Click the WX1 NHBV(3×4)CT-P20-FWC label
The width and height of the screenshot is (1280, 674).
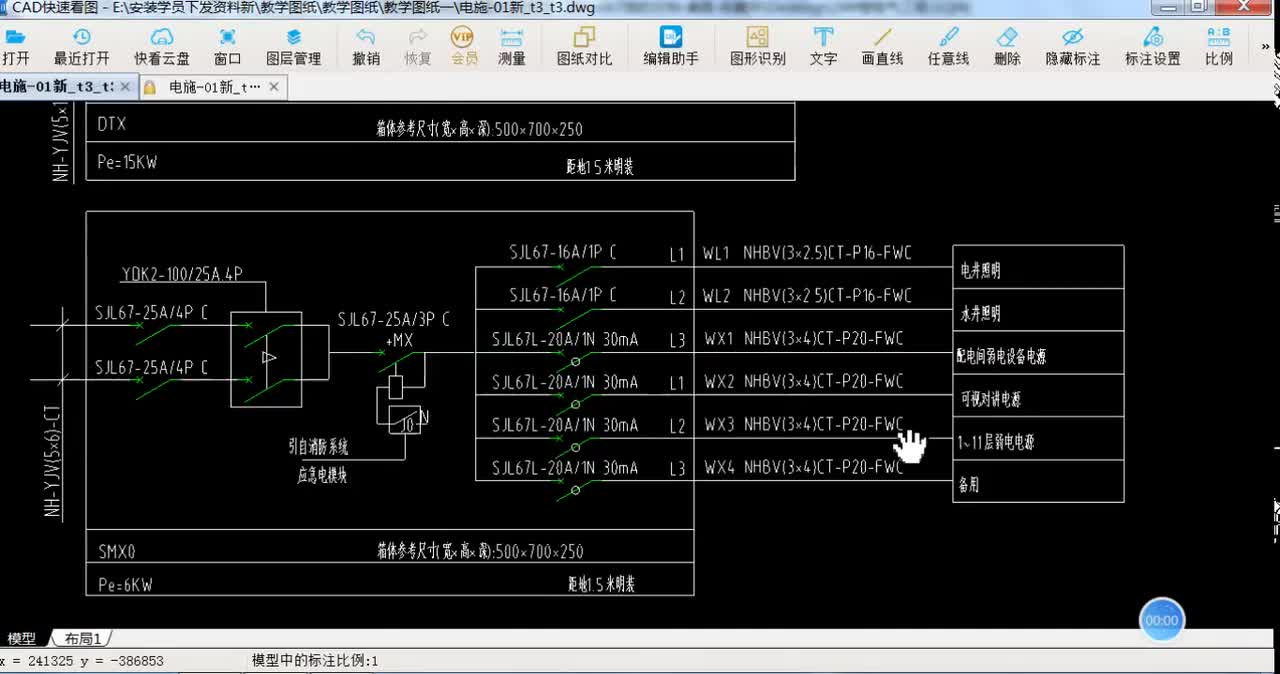[x=803, y=338]
